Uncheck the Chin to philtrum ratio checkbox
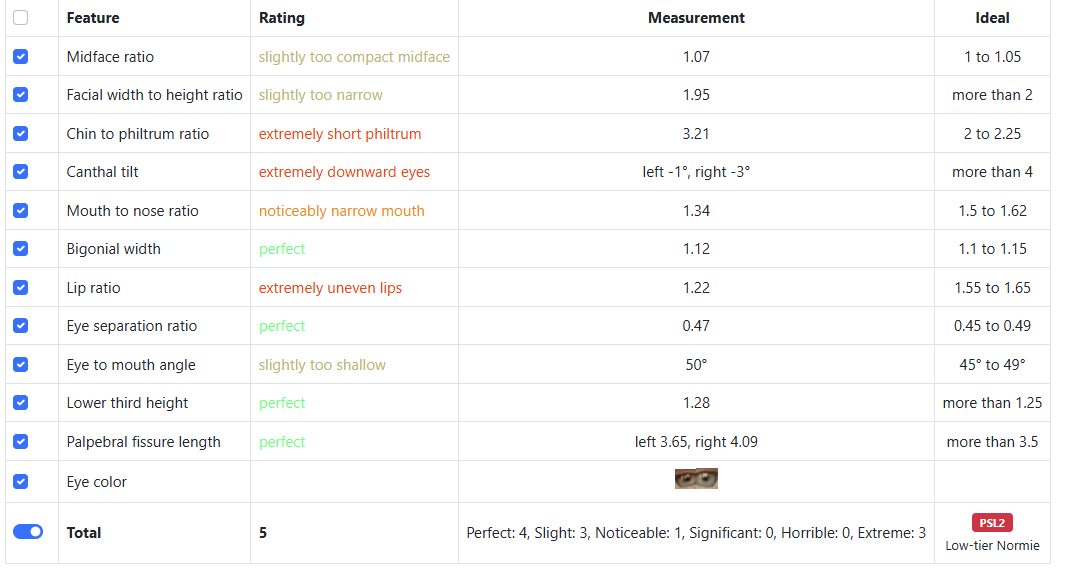1083x573 pixels. point(21,133)
